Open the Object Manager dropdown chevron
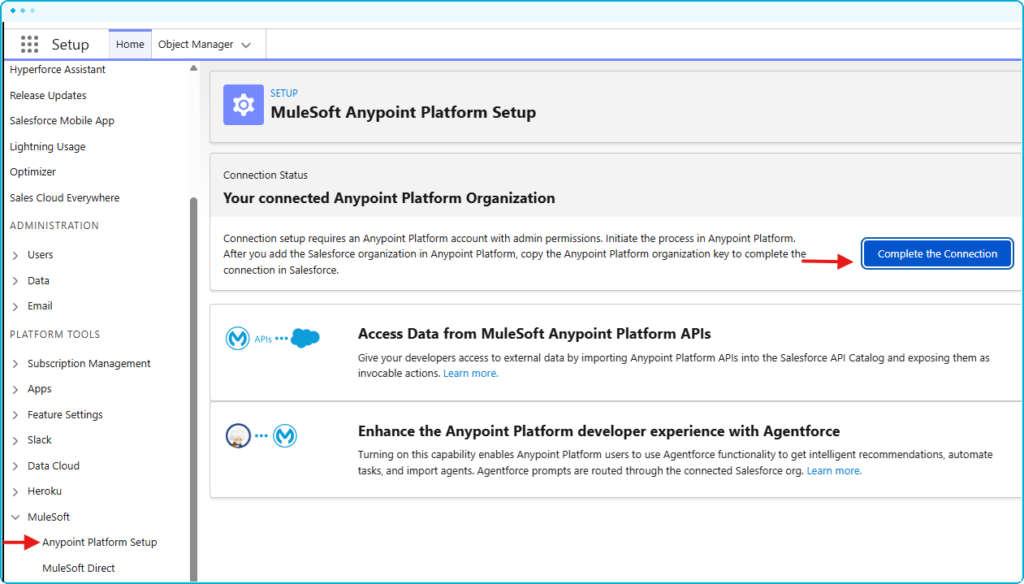 (x=246, y=45)
